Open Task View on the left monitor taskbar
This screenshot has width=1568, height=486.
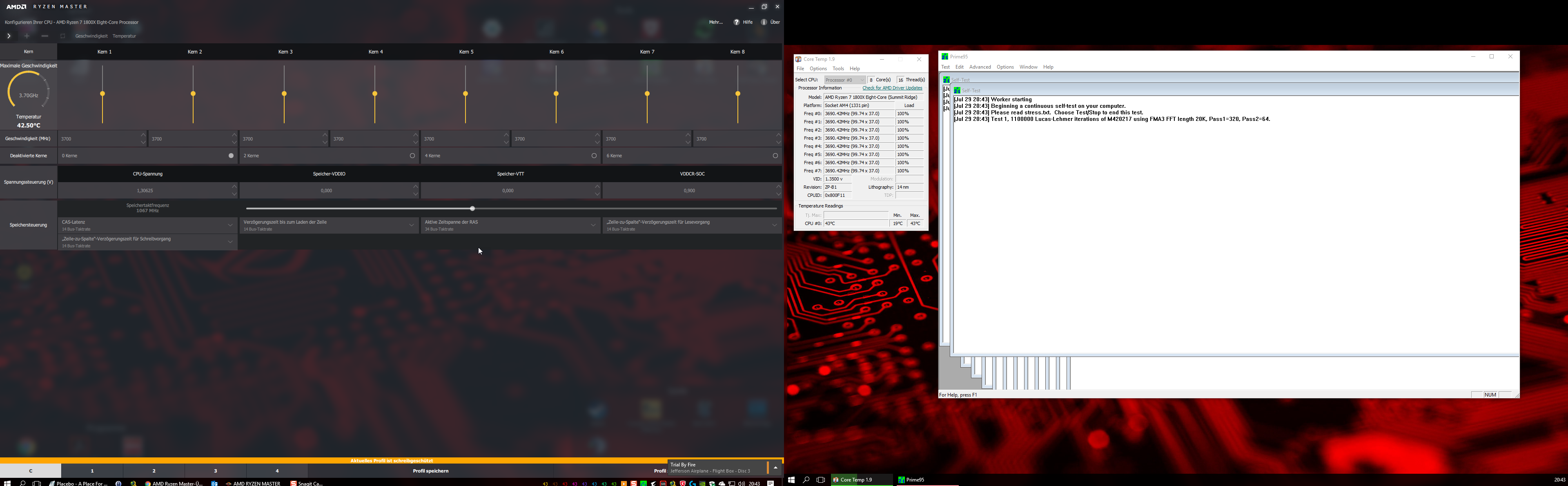pyautogui.click(x=37, y=483)
